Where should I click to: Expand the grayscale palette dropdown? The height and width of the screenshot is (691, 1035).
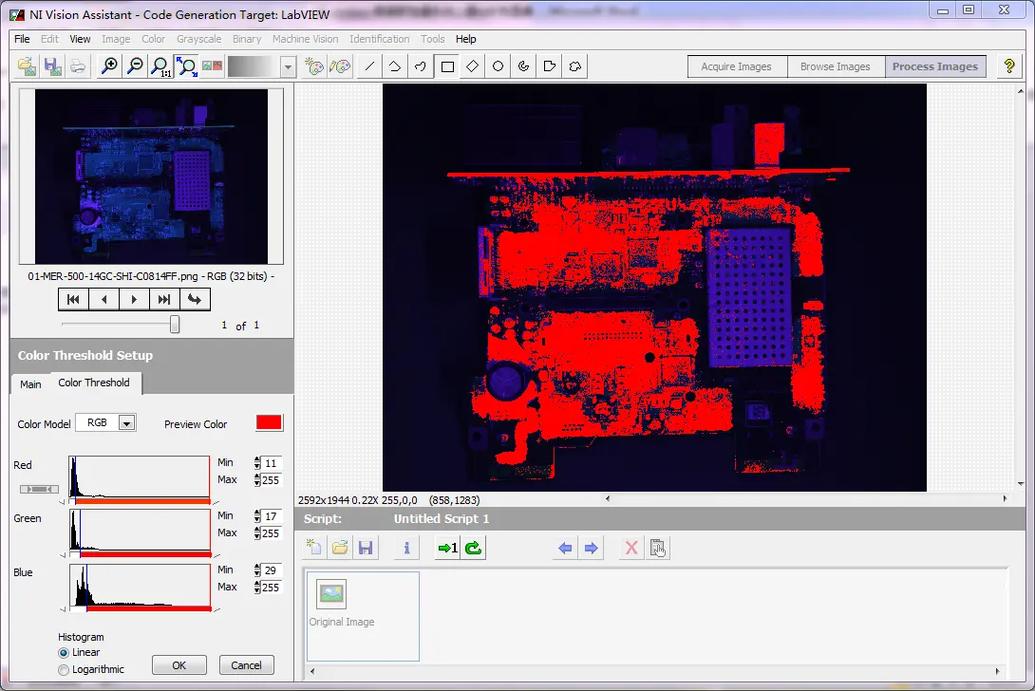tap(288, 67)
